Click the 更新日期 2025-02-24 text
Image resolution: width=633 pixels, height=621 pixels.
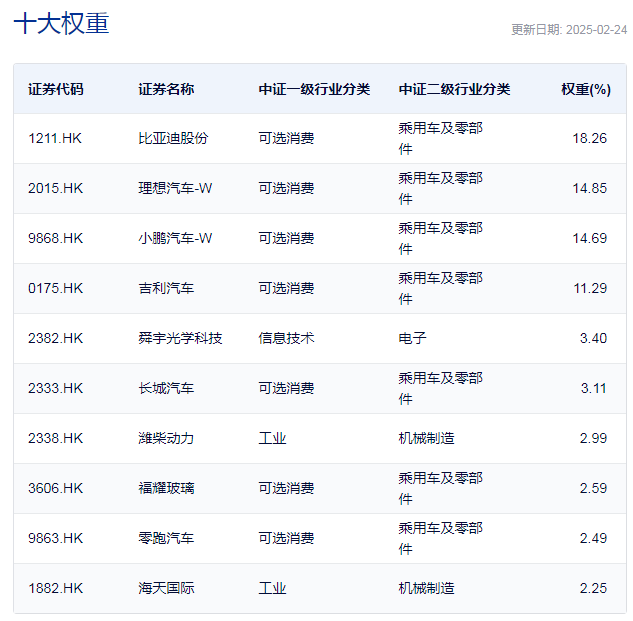point(568,29)
